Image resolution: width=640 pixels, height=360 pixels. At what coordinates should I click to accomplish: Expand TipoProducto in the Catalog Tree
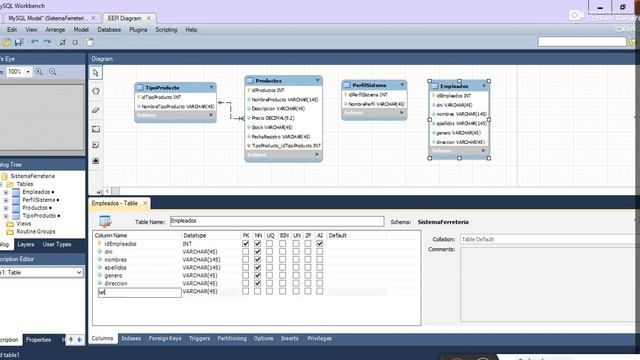pos(6,216)
